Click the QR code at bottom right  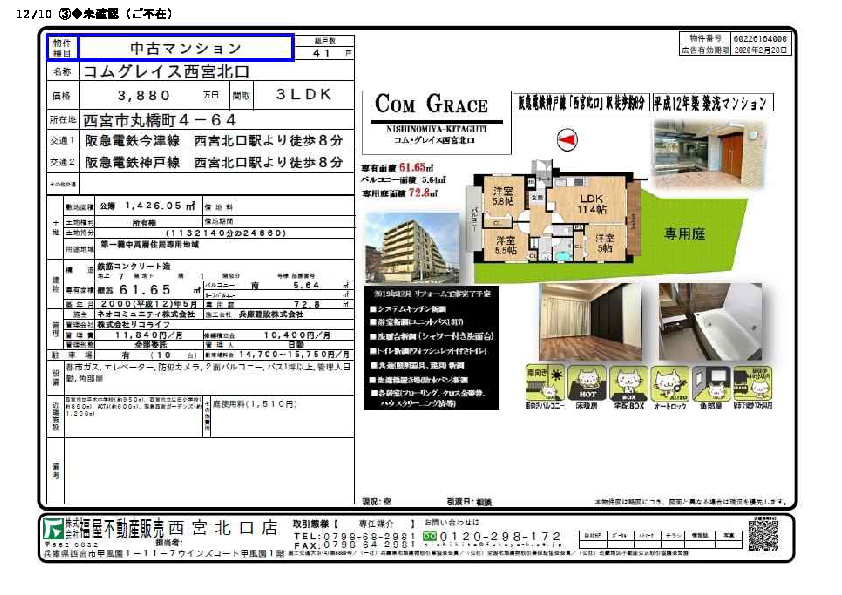coord(765,533)
